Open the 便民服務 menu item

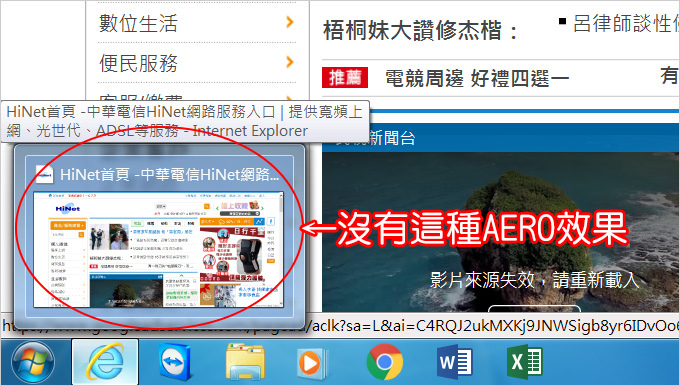click(x=138, y=63)
